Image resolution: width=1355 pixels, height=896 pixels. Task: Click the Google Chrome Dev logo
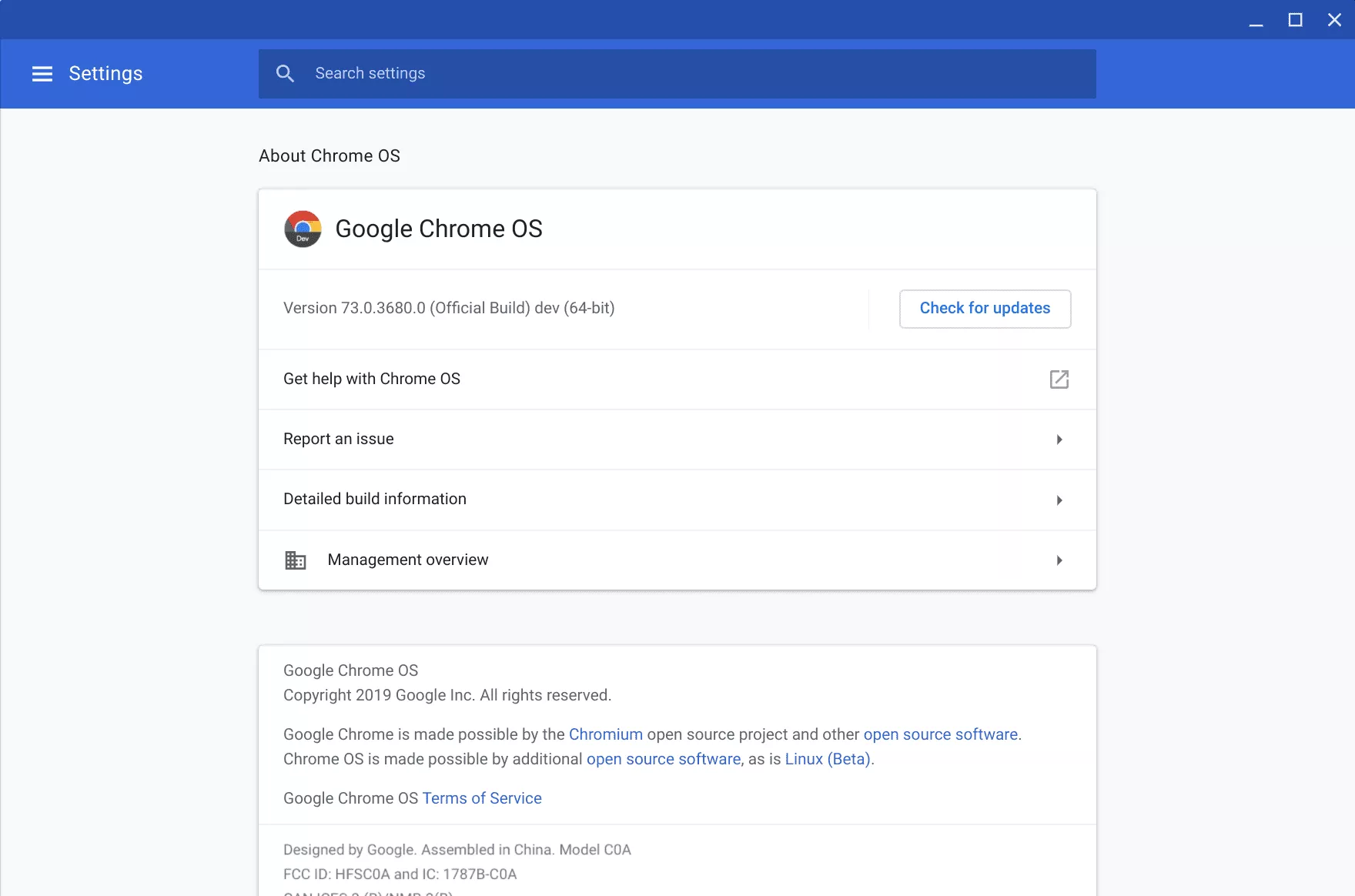click(303, 229)
